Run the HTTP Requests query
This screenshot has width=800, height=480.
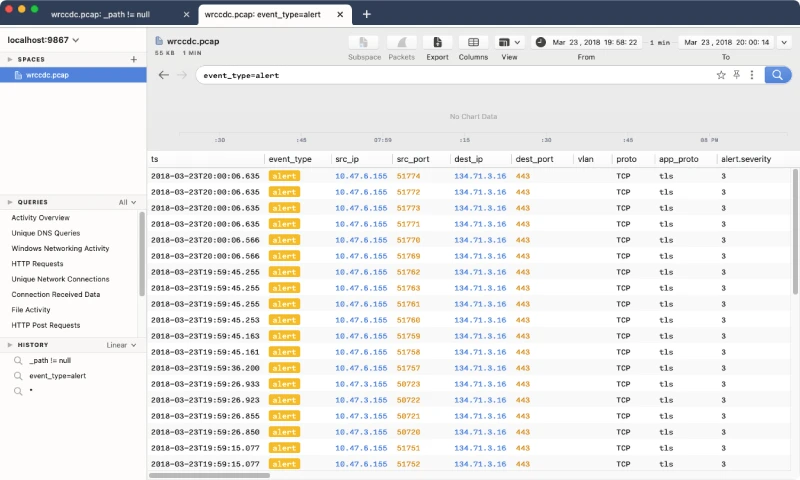37,263
